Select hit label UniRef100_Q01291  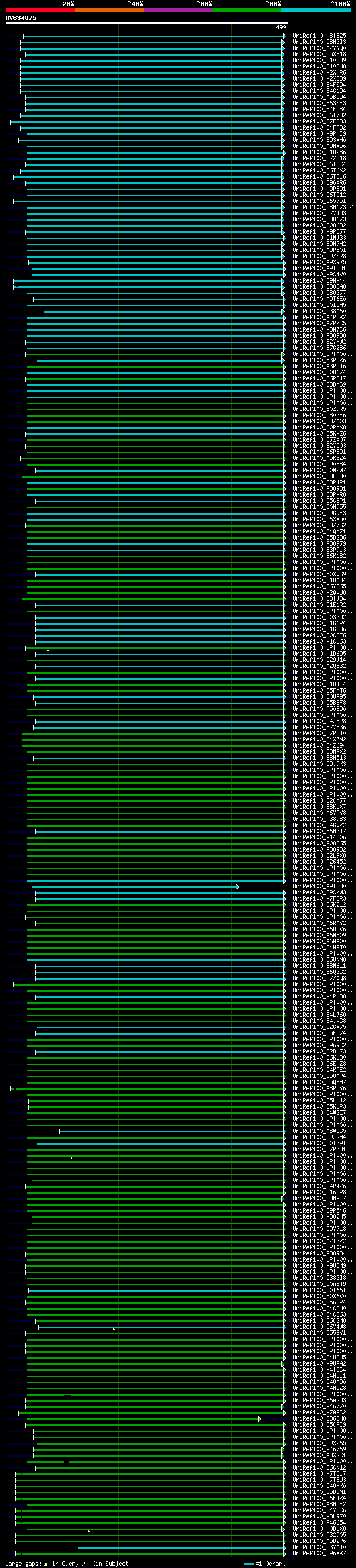coord(319,1144)
